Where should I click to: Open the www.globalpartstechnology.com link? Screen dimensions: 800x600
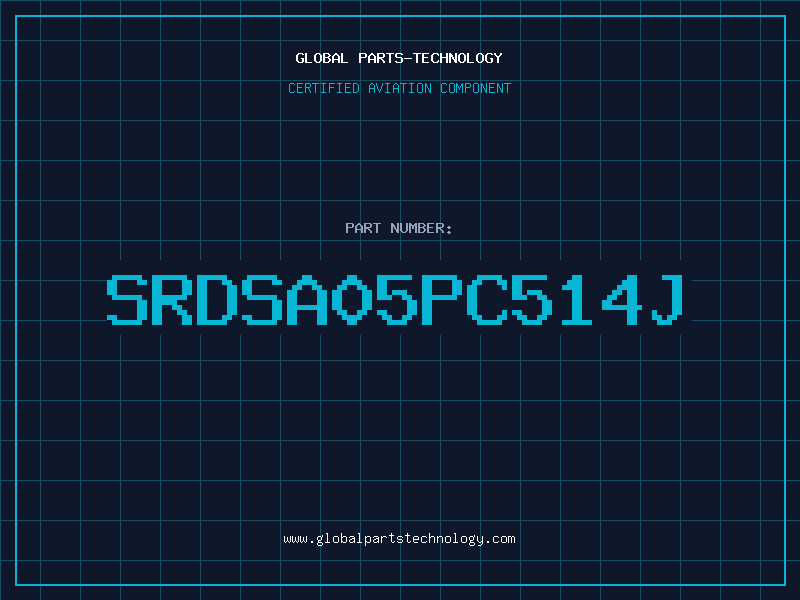399,539
